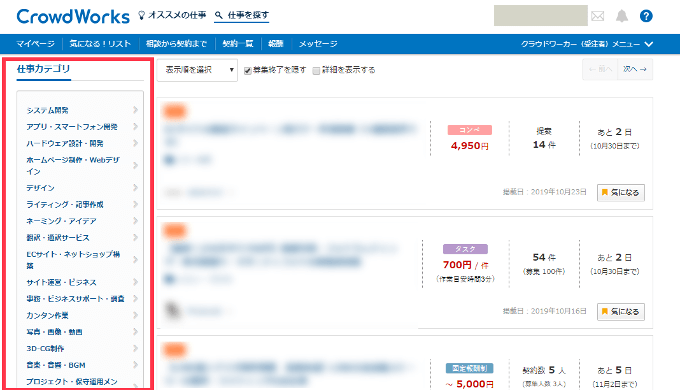Toggle the 募集終了を隠す checkbox
This screenshot has width=680, height=390.
coord(248,70)
